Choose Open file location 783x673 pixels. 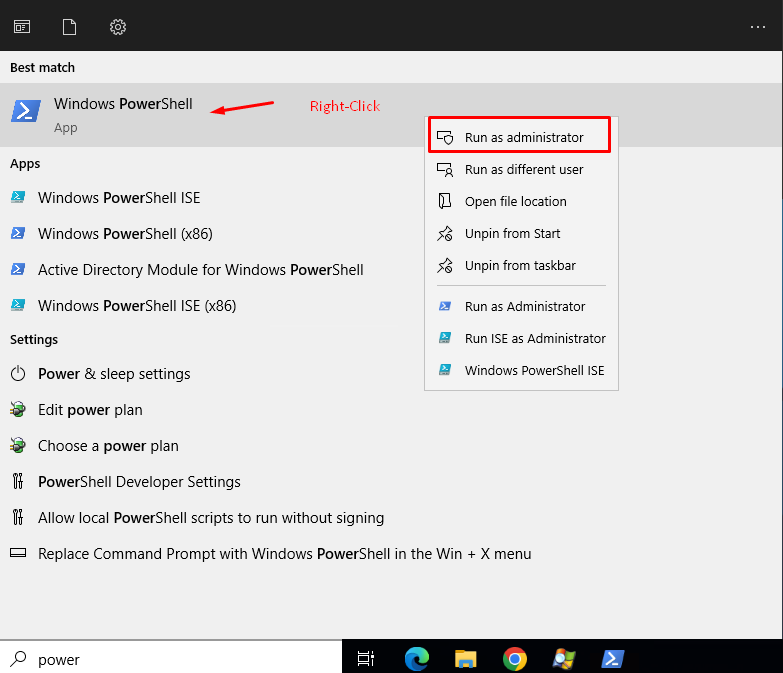[x=515, y=201]
